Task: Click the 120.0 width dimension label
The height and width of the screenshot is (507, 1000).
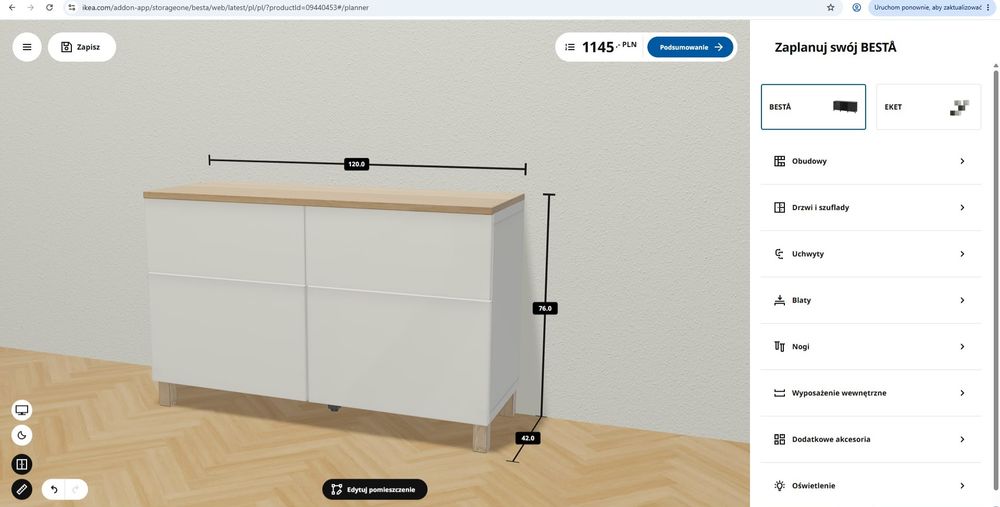Action: 356,164
